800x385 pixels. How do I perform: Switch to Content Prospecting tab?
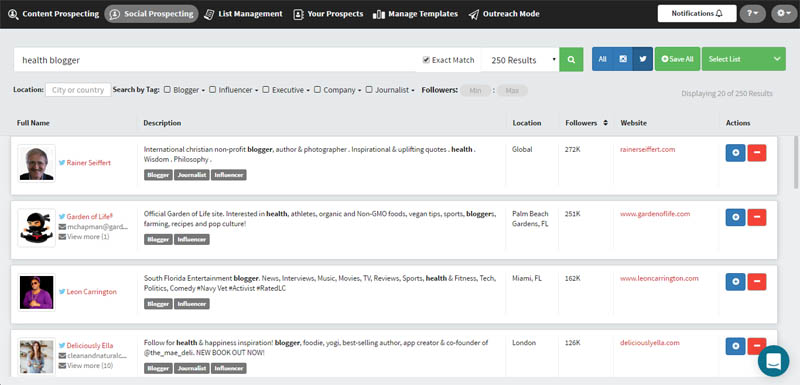53,14
